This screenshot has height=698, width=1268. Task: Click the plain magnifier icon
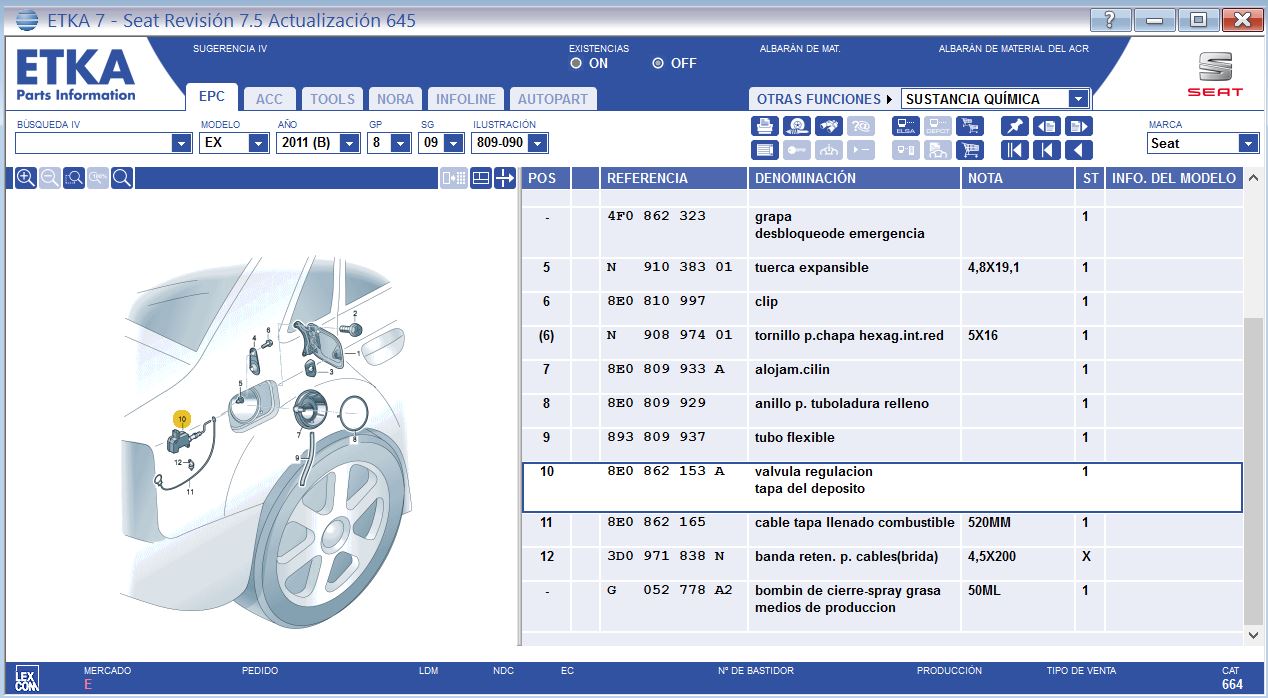[122, 178]
